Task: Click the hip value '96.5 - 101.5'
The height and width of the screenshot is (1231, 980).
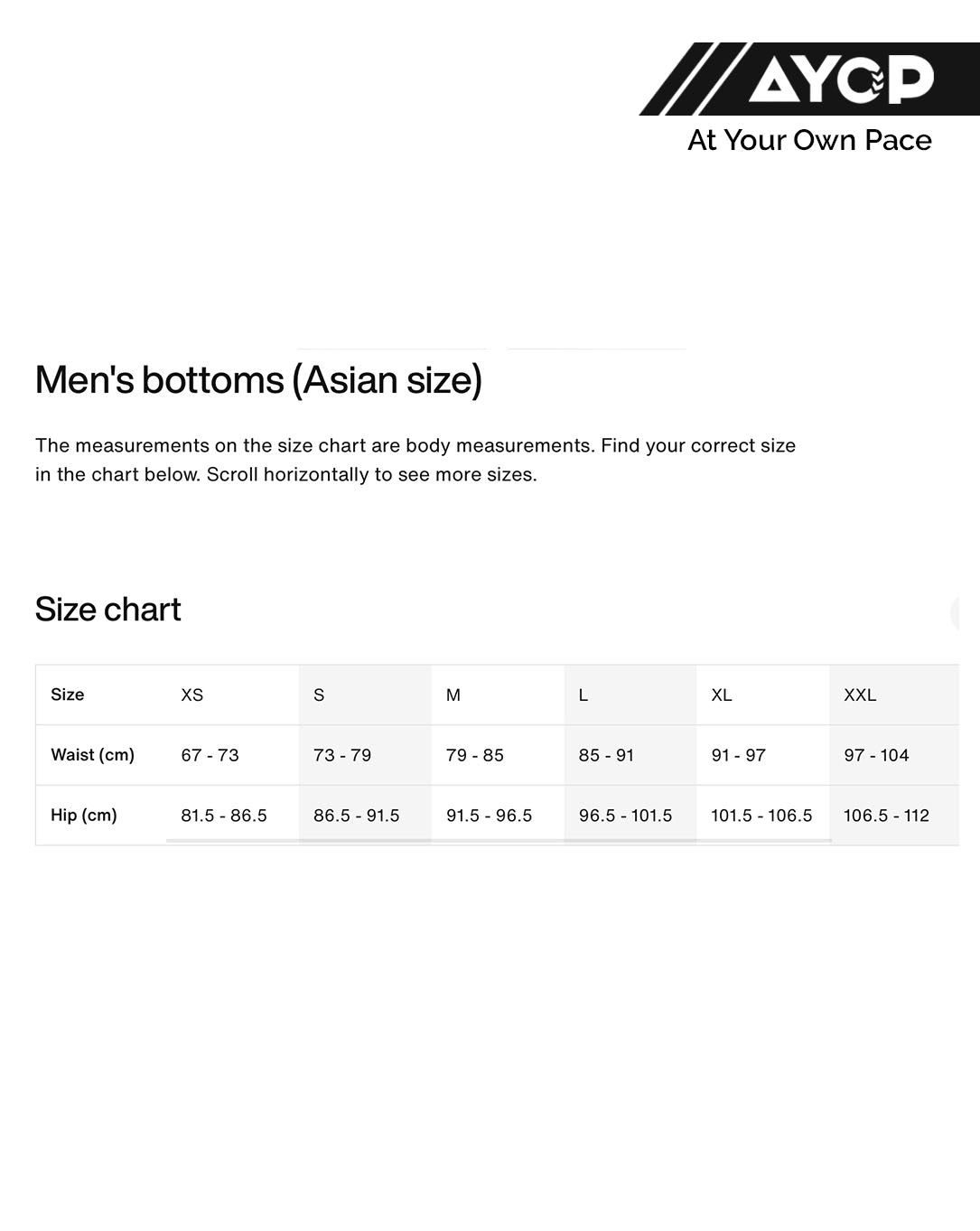Action: (x=625, y=816)
